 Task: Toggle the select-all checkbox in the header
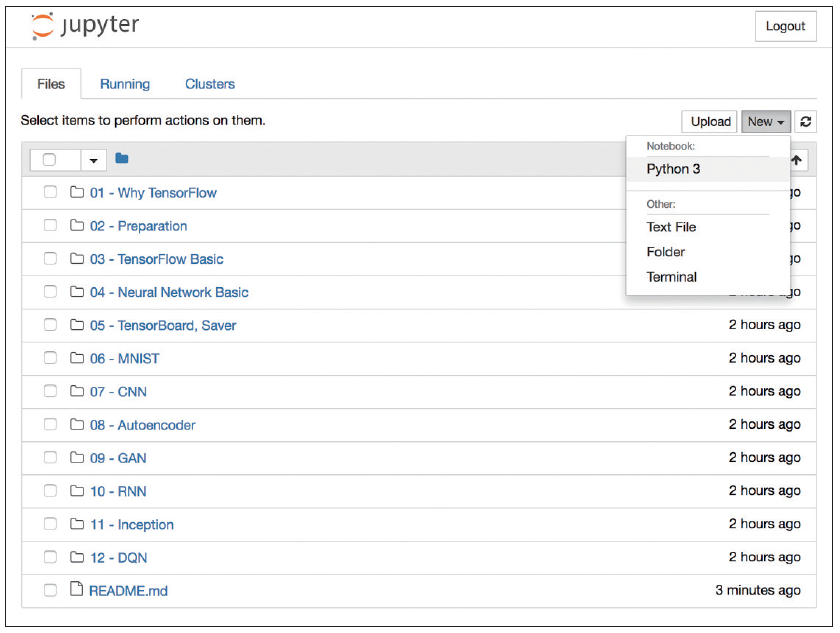click(49, 160)
